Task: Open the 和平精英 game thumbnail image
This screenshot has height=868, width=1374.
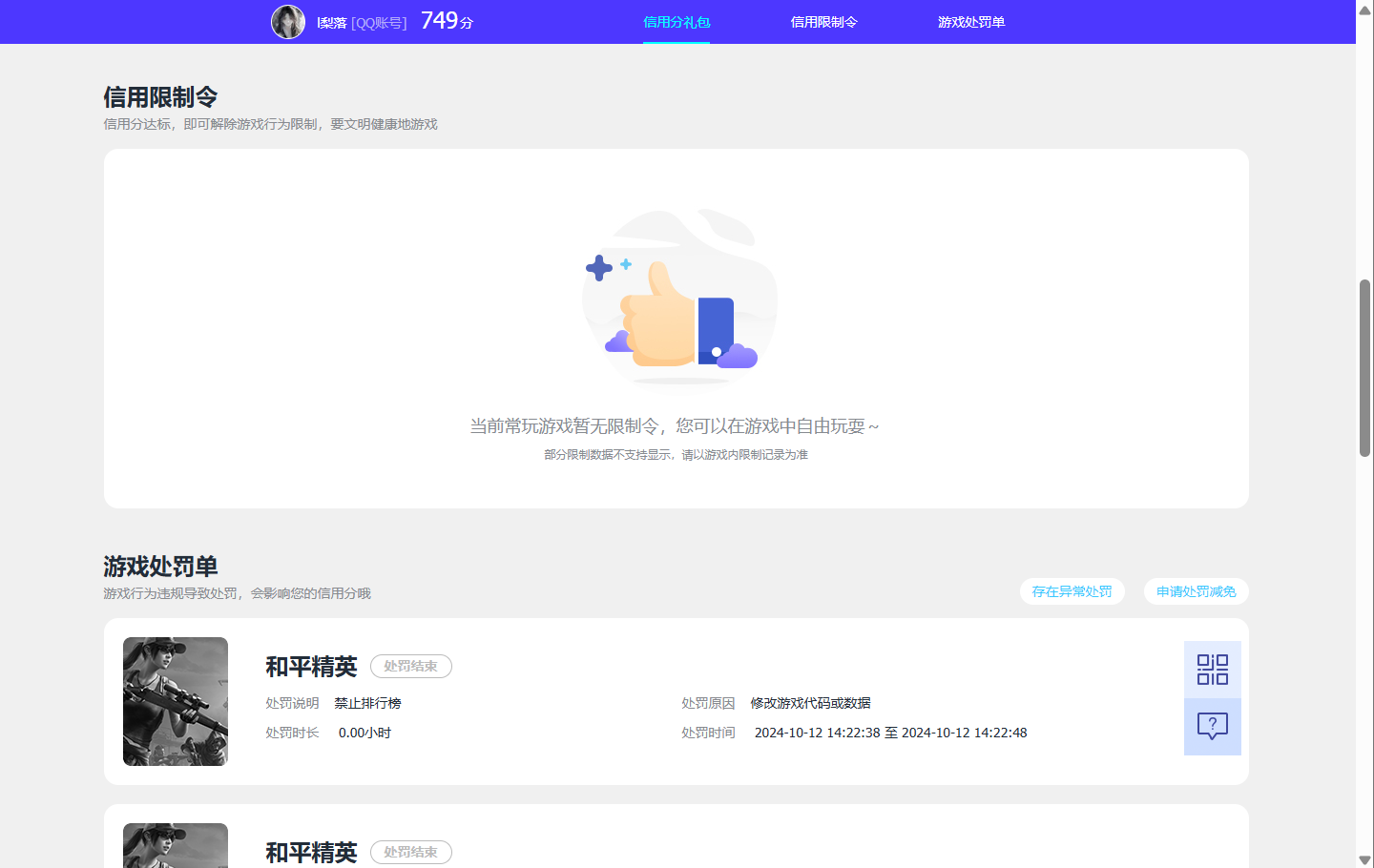Action: [175, 701]
